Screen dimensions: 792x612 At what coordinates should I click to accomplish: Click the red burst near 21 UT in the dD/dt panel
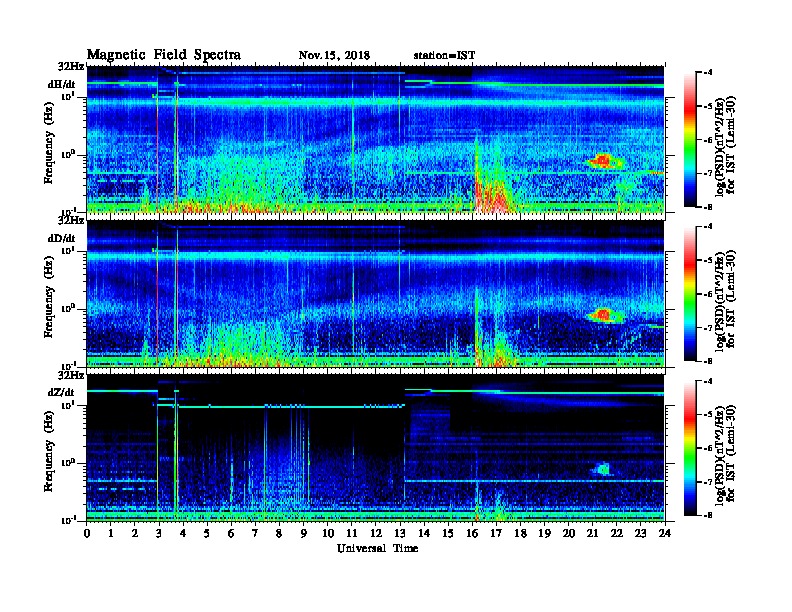click(604, 316)
